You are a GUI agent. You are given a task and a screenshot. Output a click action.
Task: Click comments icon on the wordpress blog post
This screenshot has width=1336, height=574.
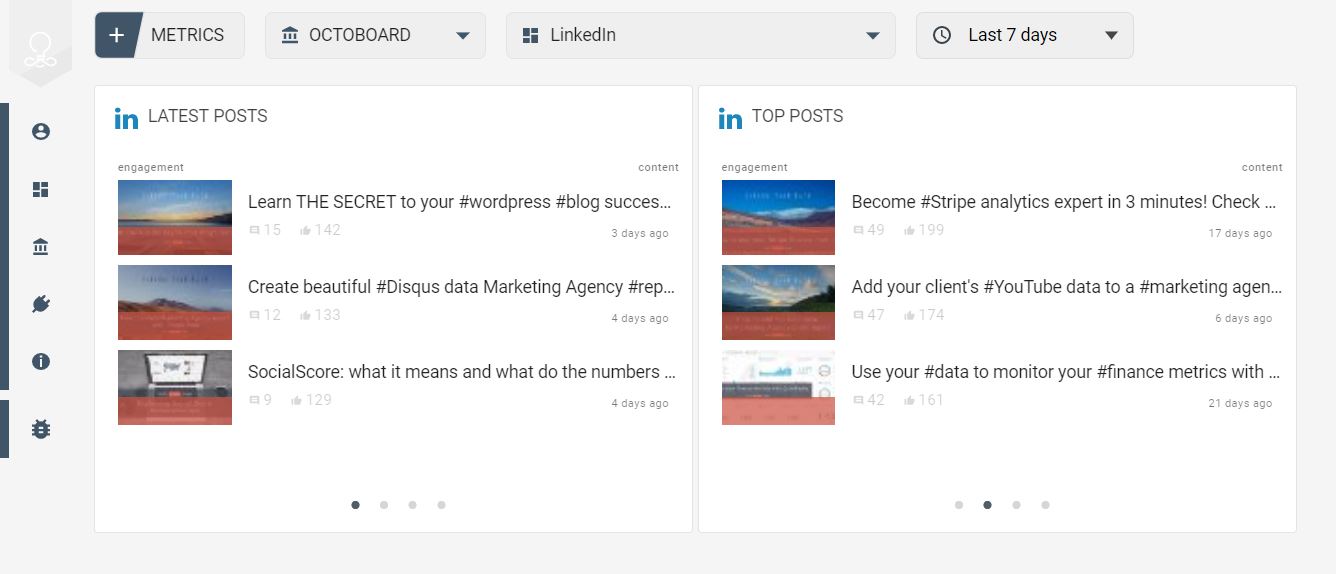point(254,230)
